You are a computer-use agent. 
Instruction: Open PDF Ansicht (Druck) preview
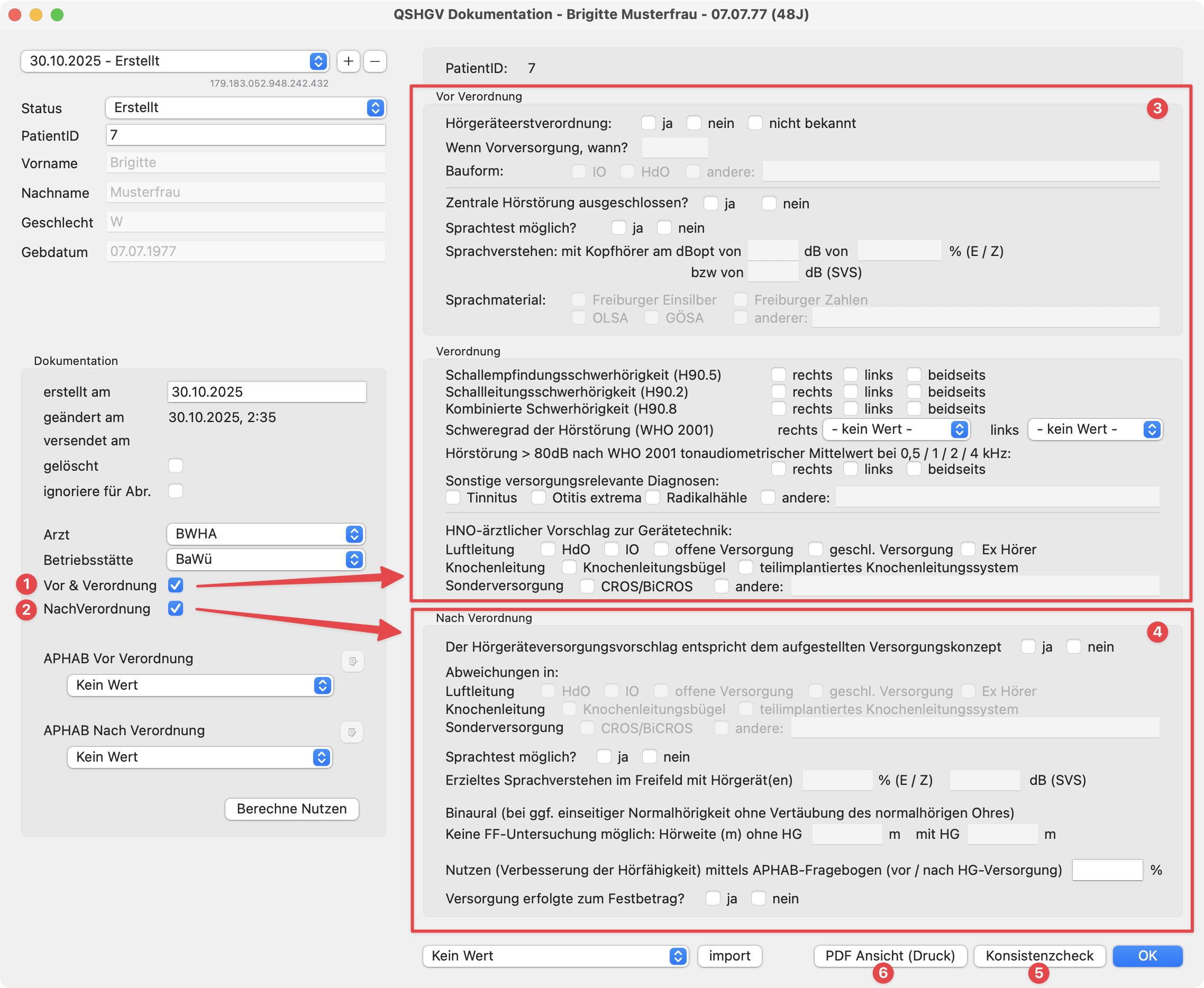890,956
